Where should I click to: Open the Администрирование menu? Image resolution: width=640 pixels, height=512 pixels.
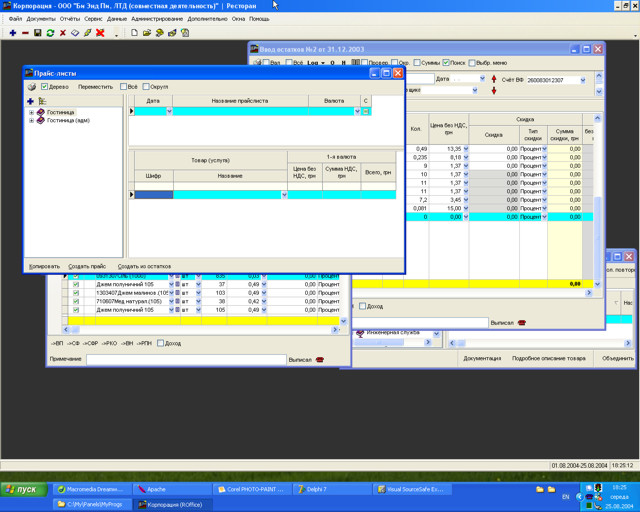click(x=156, y=19)
